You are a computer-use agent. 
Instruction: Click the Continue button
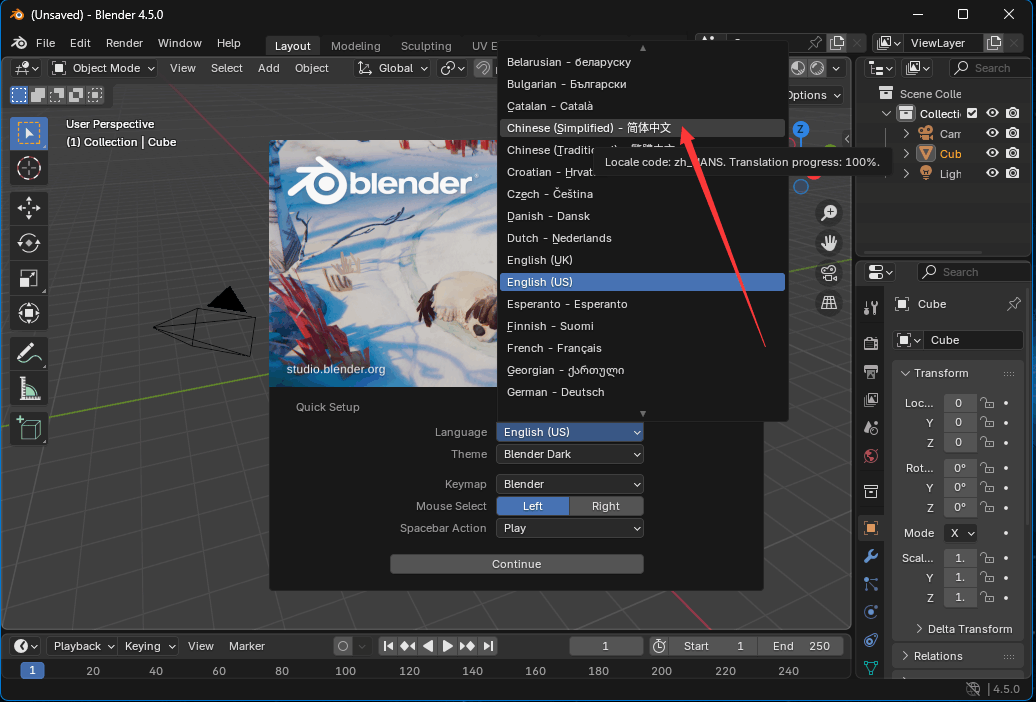(x=516, y=564)
